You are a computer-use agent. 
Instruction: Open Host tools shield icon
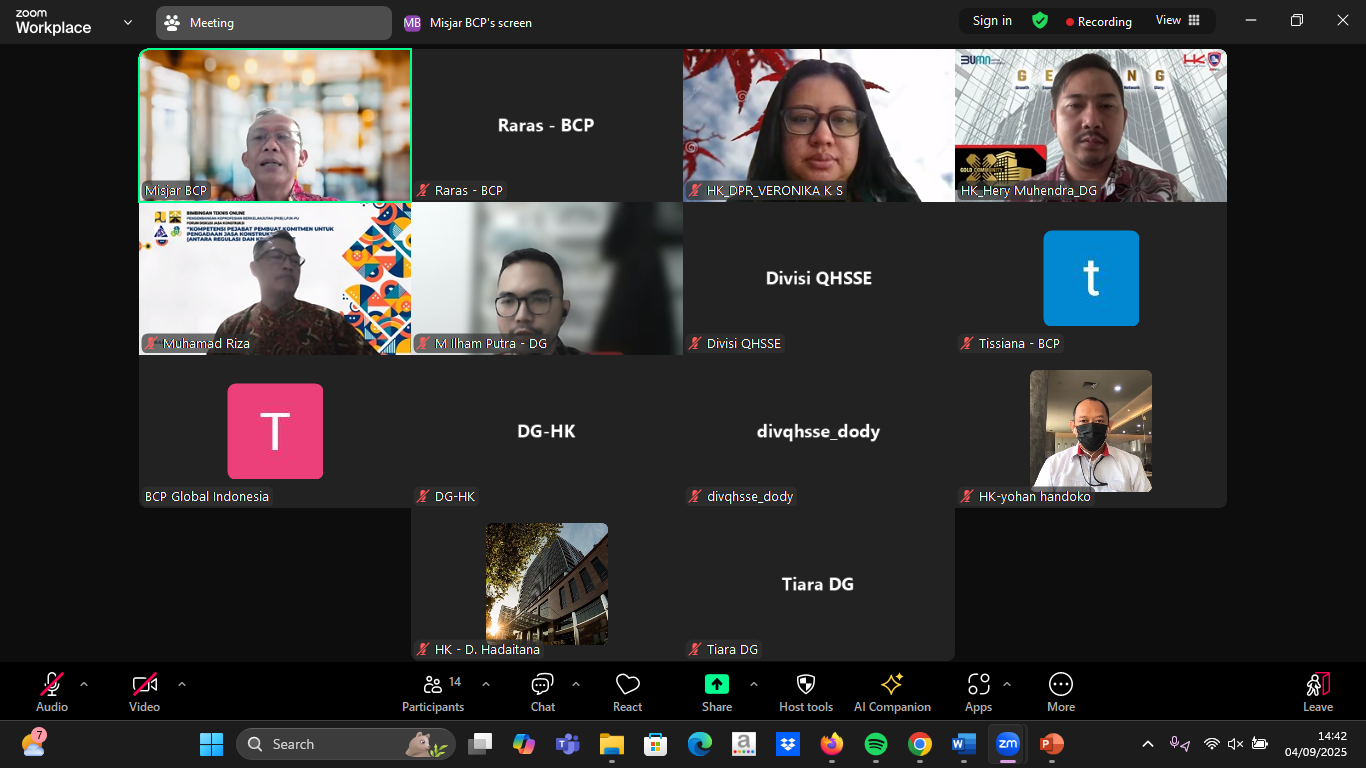pos(805,692)
